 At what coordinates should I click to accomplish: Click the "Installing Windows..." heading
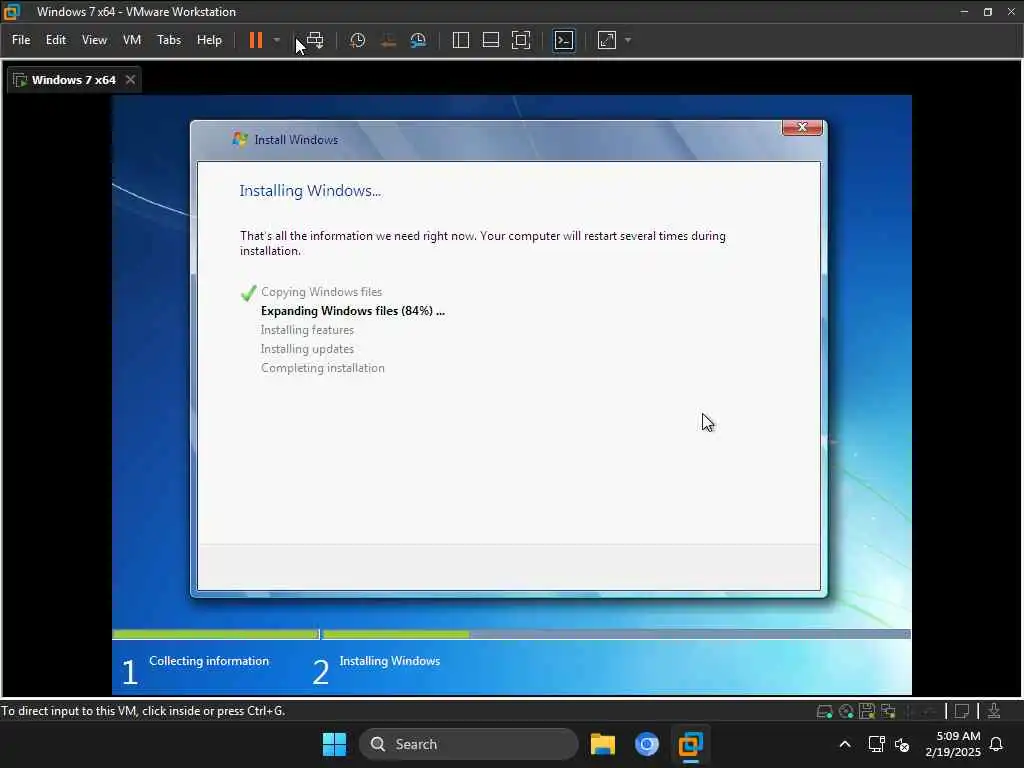click(310, 191)
